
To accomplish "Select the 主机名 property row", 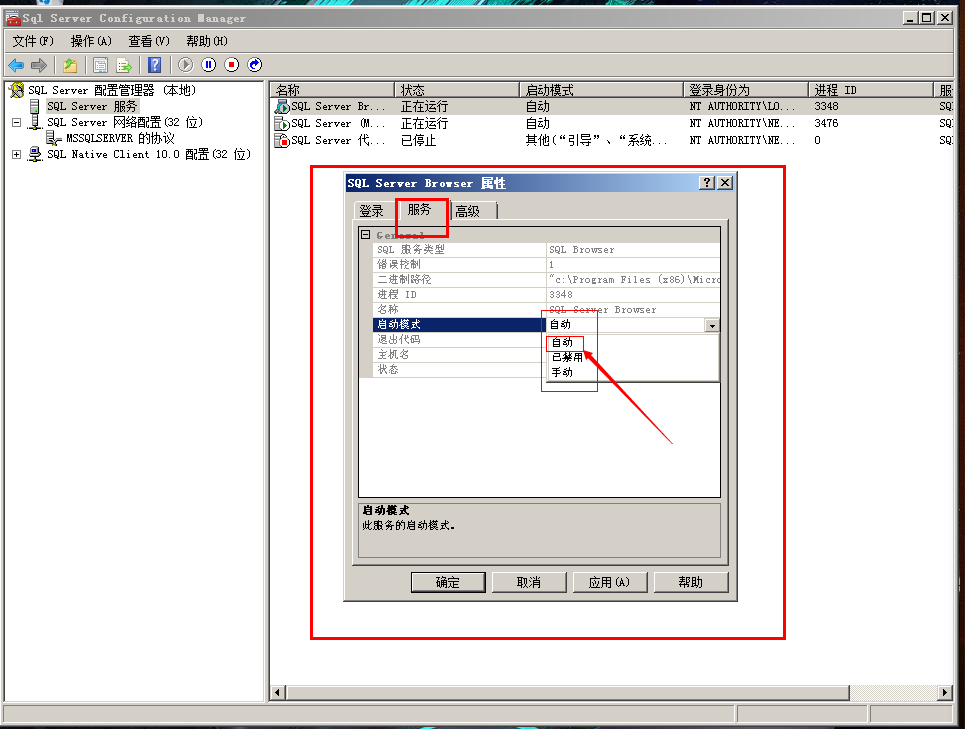I will [x=459, y=354].
